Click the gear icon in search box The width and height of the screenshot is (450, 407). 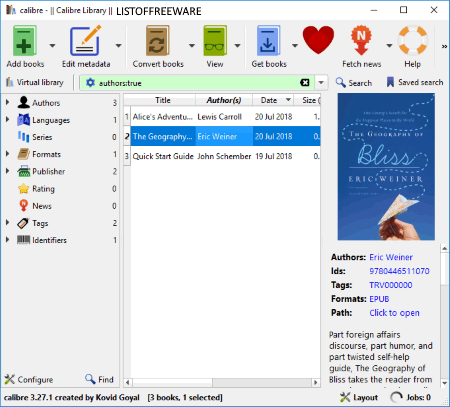pyautogui.click(x=90, y=82)
